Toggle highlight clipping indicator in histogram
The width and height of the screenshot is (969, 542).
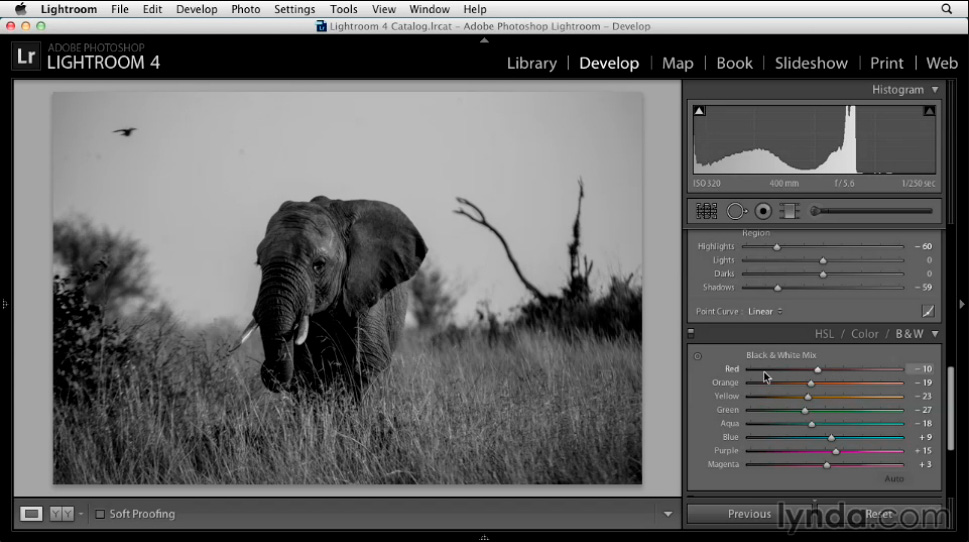tap(929, 111)
